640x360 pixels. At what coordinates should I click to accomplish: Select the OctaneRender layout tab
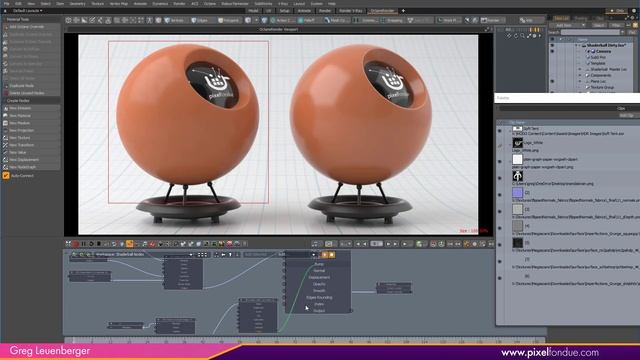382,11
